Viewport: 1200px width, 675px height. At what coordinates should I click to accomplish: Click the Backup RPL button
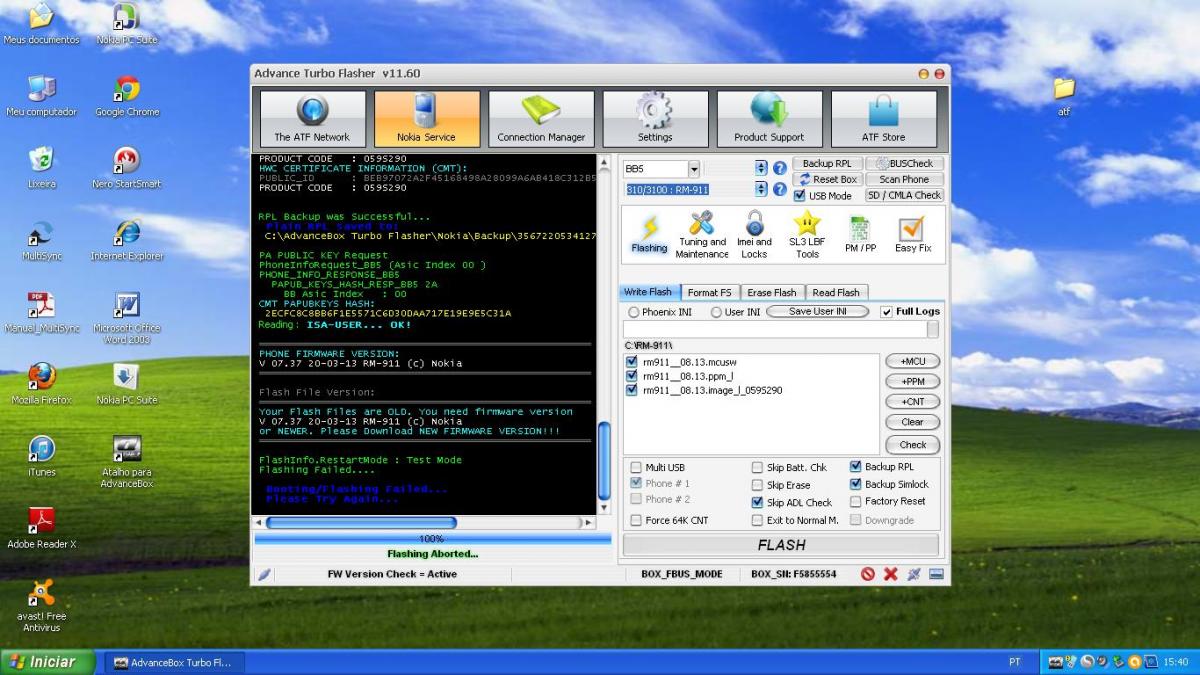[827, 163]
